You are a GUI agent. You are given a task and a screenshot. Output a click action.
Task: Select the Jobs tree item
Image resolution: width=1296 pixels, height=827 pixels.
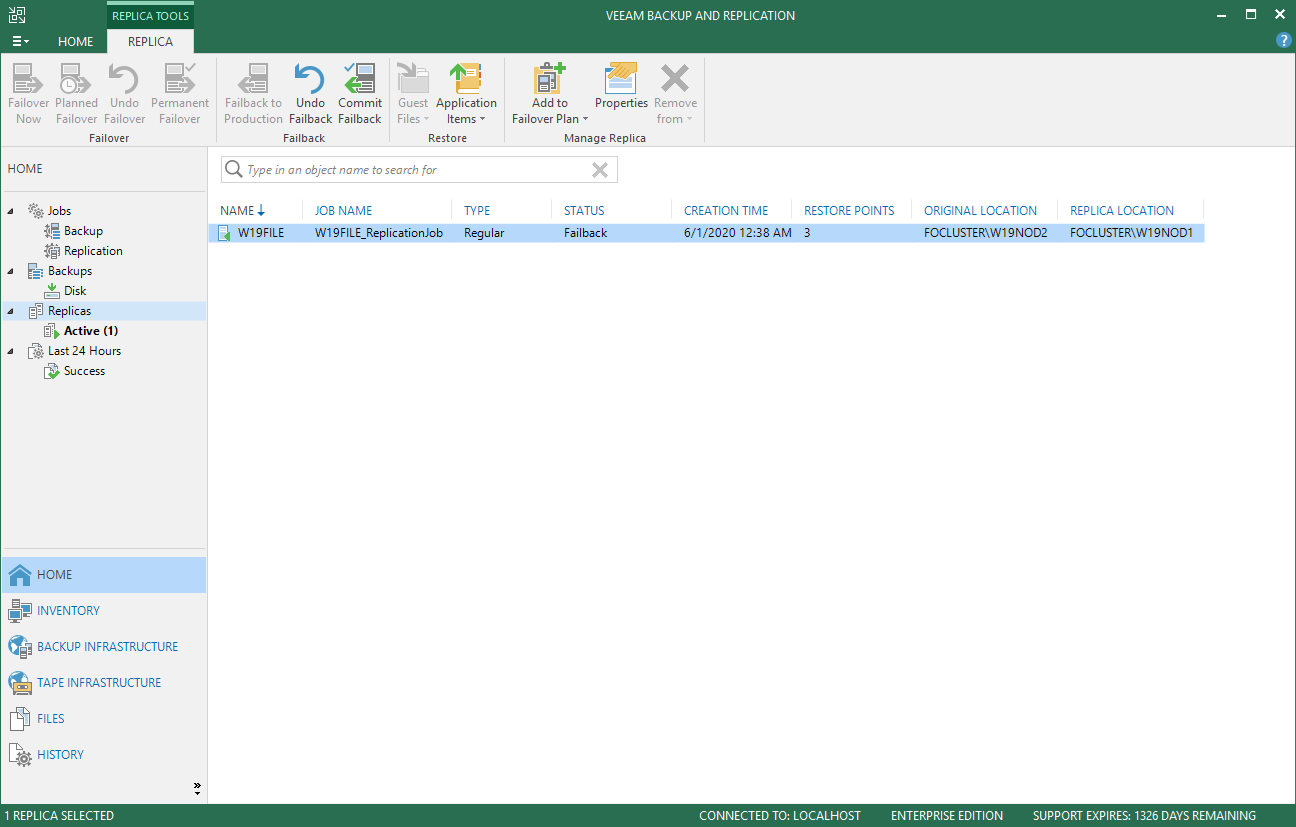pos(59,211)
